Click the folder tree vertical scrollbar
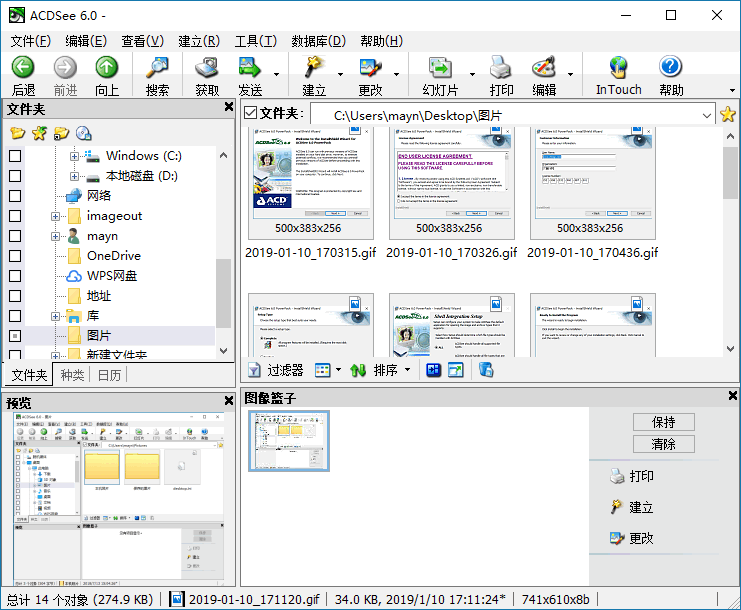 pyautogui.click(x=223, y=300)
